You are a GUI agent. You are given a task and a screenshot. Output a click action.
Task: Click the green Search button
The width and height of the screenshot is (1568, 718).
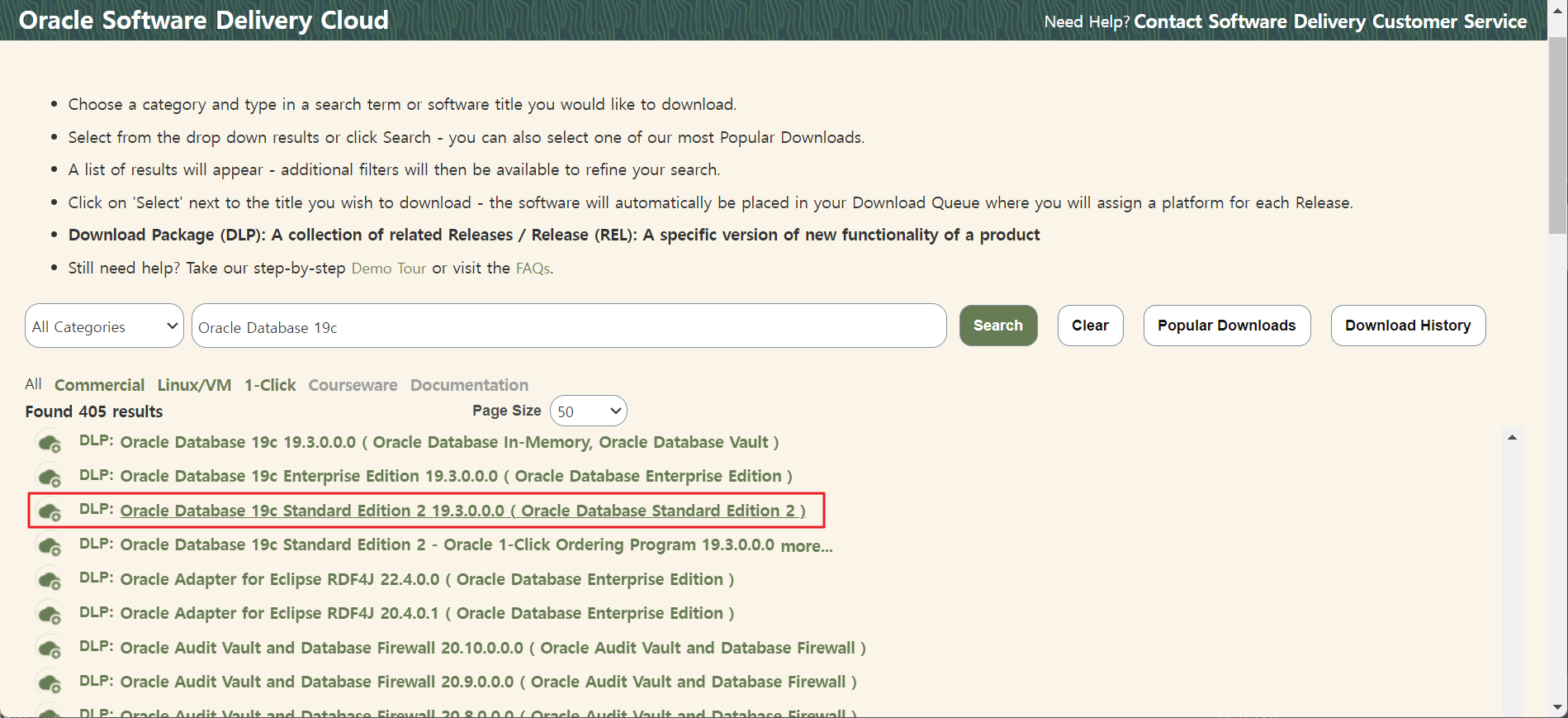click(x=997, y=326)
